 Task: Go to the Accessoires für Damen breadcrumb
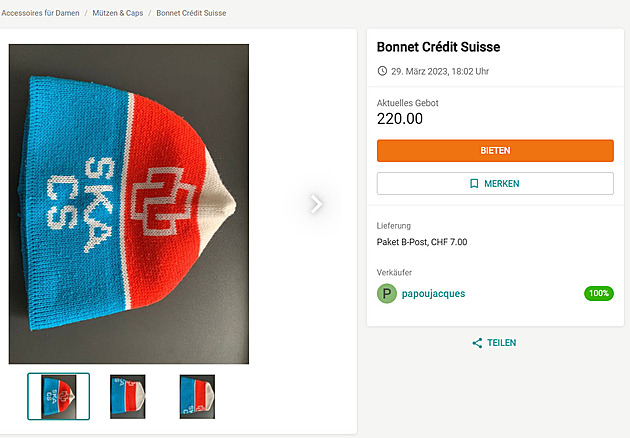pos(38,14)
